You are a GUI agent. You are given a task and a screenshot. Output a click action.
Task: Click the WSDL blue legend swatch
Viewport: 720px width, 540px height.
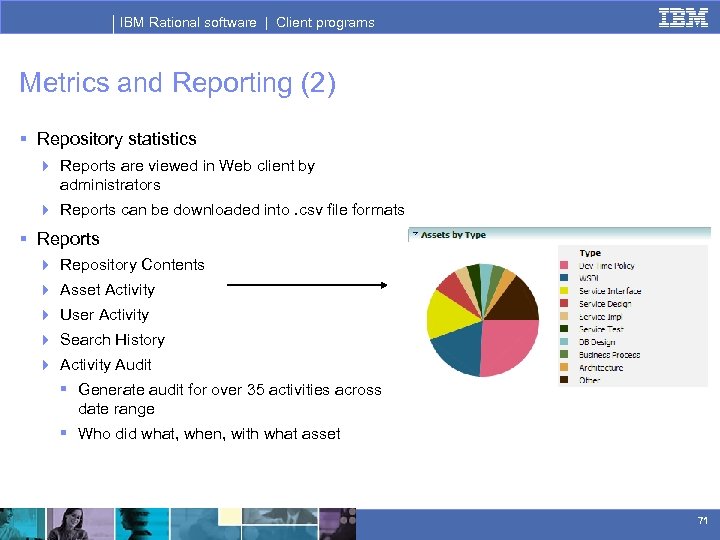[564, 278]
